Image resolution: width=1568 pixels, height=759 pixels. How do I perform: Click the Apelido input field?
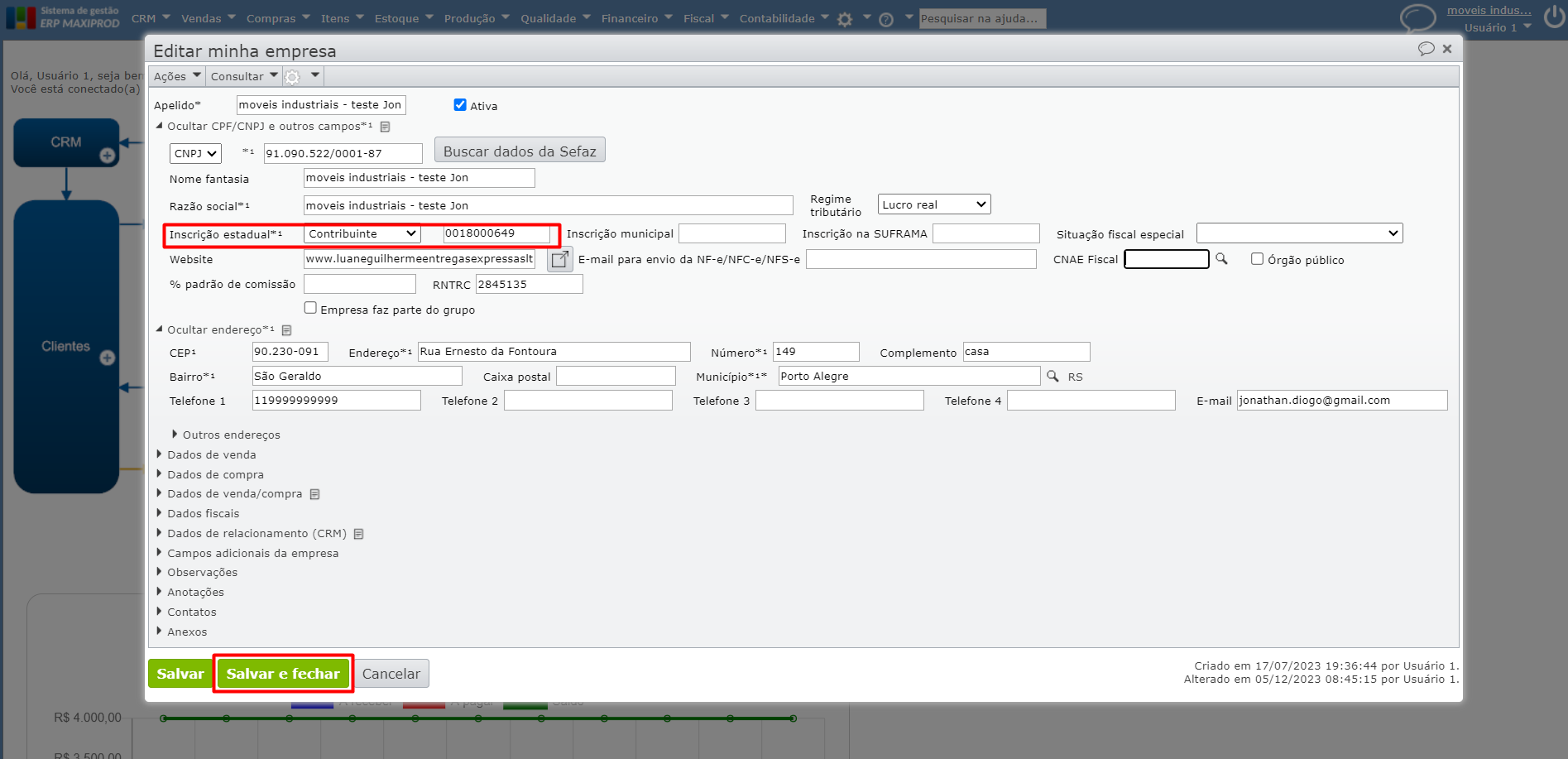(321, 105)
